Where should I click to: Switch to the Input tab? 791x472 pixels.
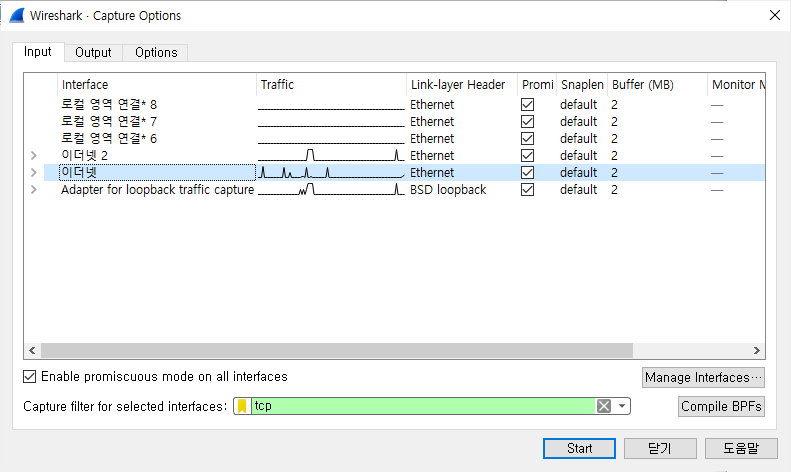pos(38,52)
